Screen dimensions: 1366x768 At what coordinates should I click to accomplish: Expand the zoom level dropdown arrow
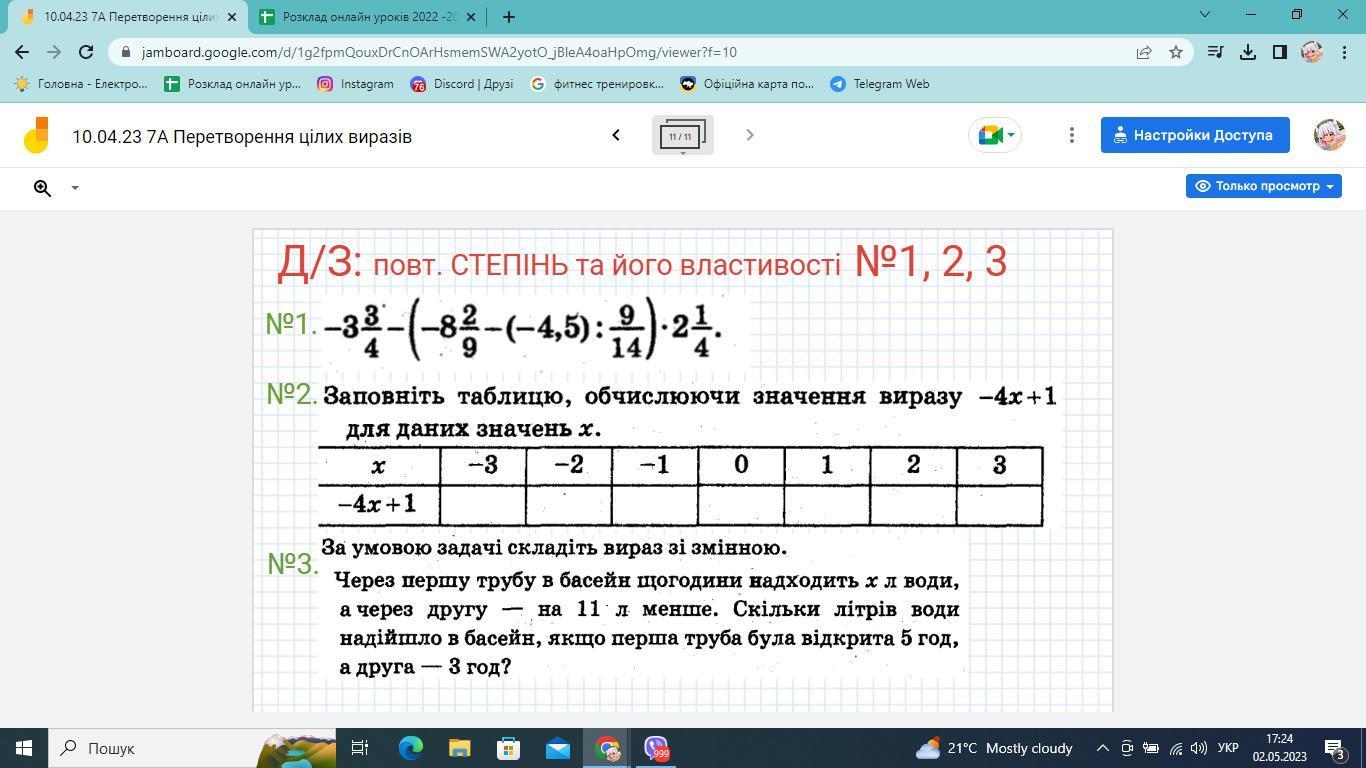point(74,188)
